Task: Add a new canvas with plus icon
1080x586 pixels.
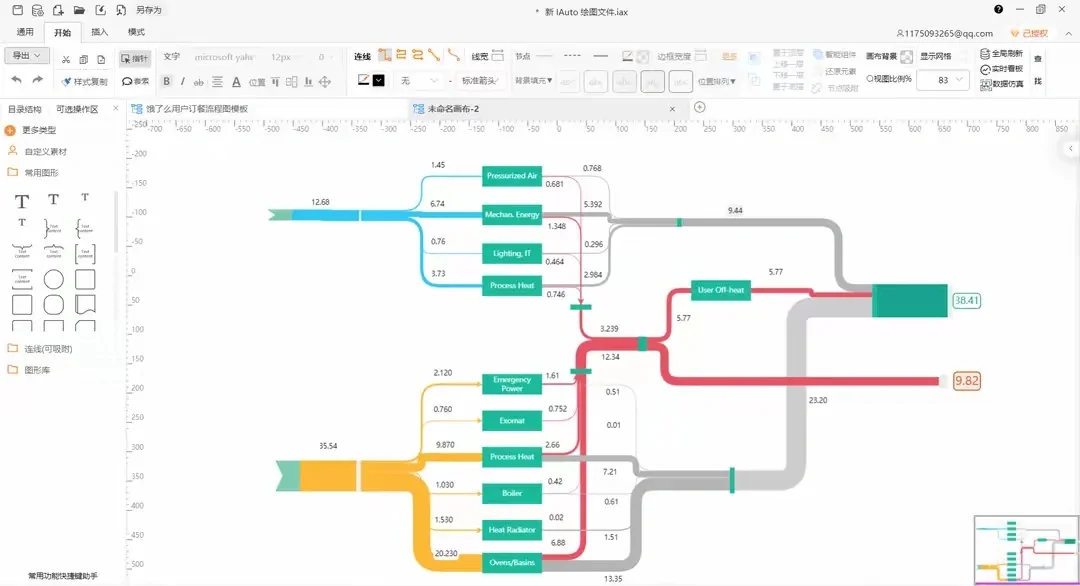Action: click(x=699, y=107)
